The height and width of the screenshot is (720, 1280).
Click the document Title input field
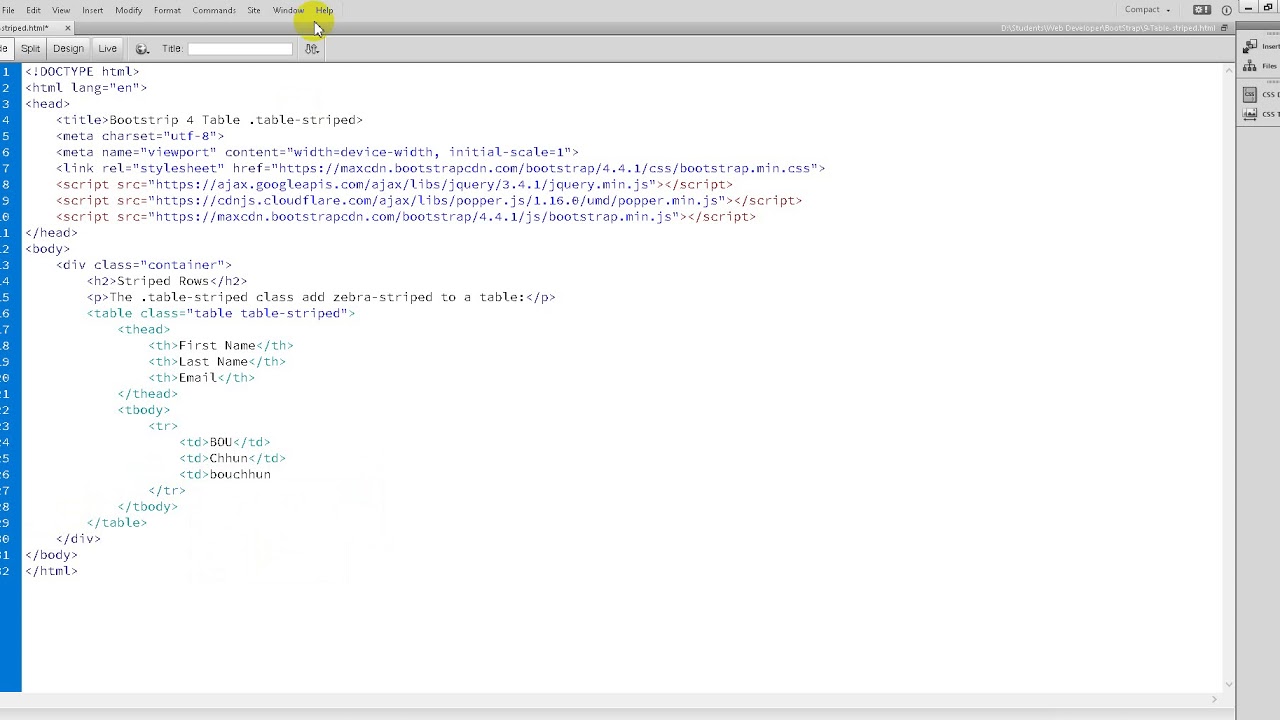[x=240, y=48]
